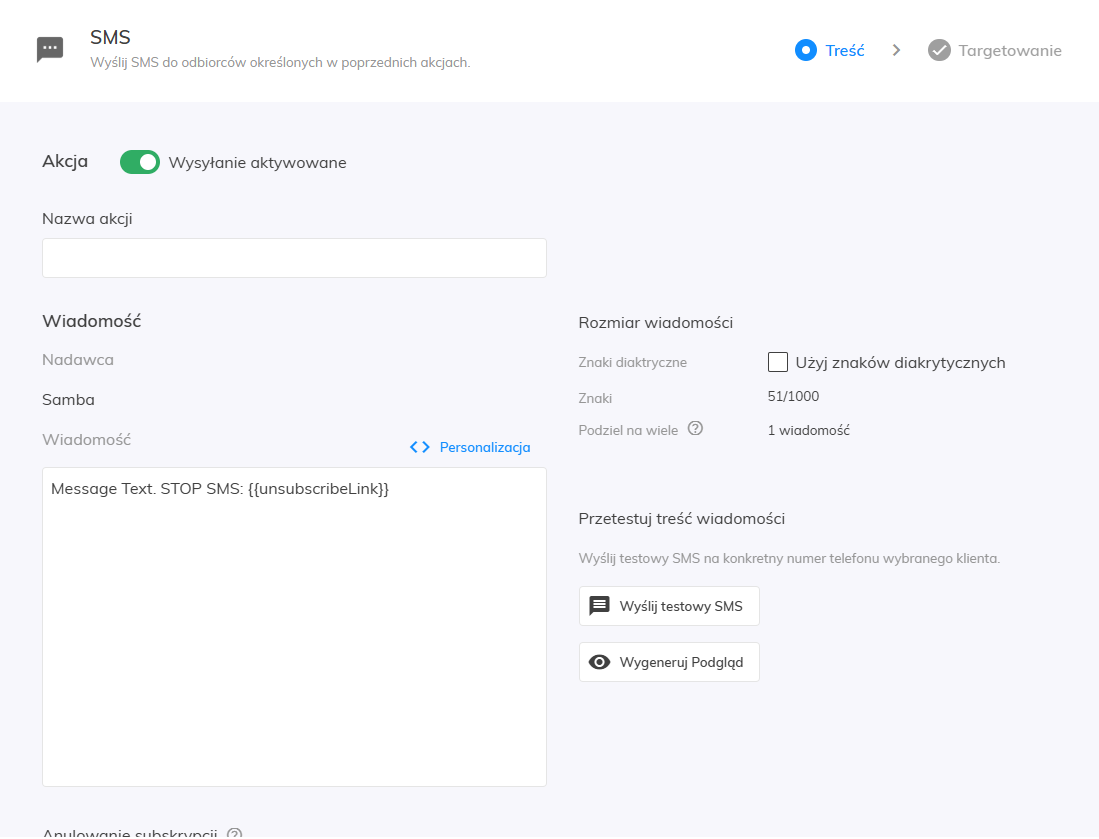This screenshot has width=1099, height=839.
Task: Click the grey Targetowanie checkmark circle icon
Action: tap(939, 50)
